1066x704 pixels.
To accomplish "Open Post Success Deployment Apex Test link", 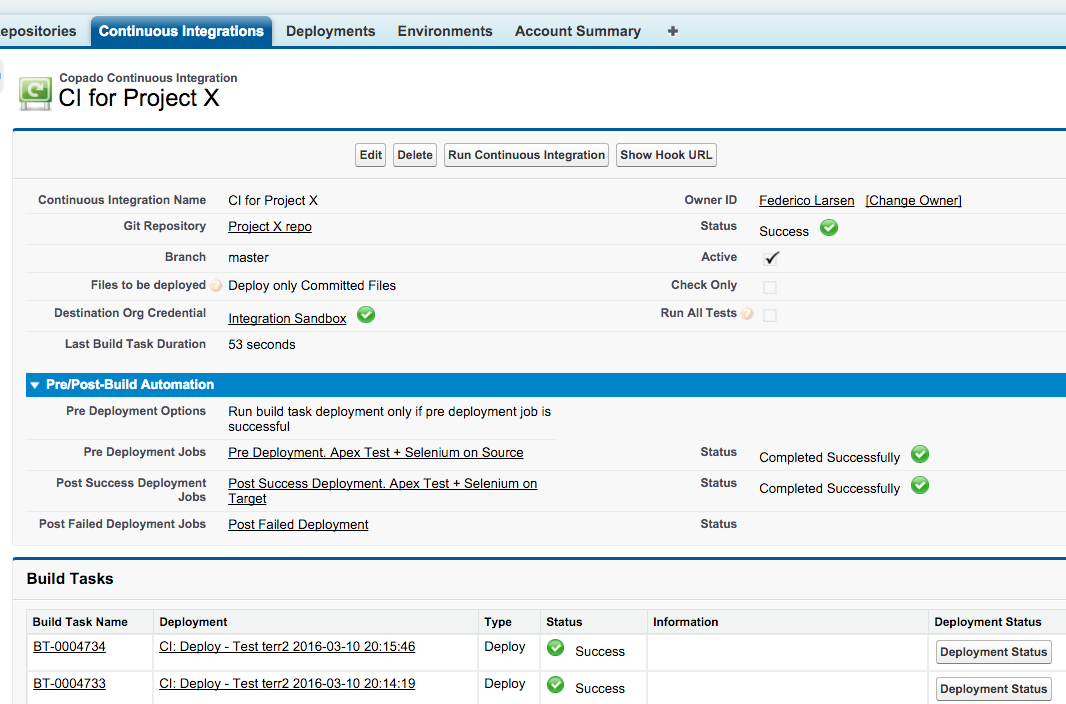I will coord(383,491).
